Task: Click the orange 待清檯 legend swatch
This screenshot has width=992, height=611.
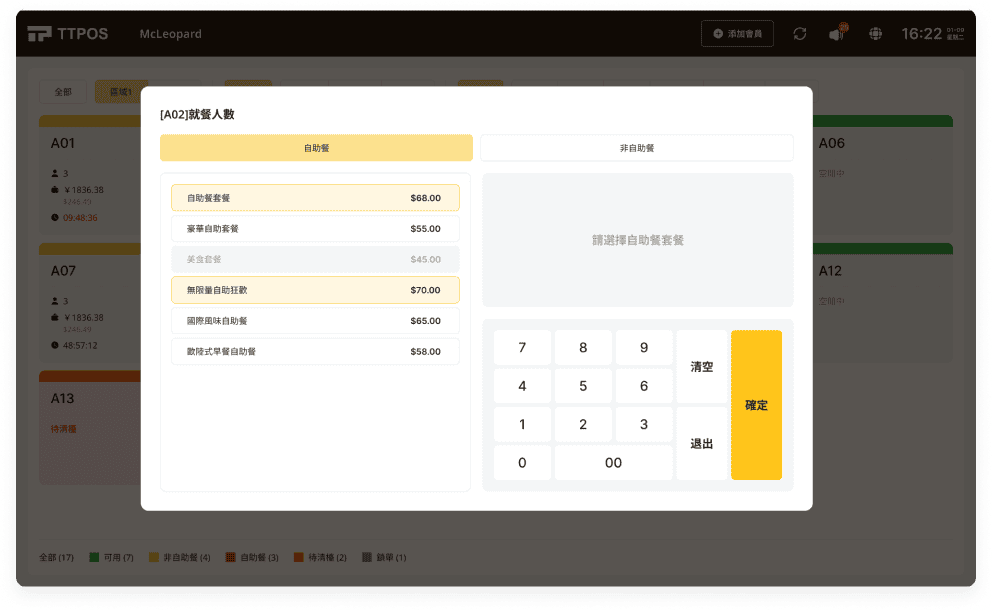Action: 298,557
